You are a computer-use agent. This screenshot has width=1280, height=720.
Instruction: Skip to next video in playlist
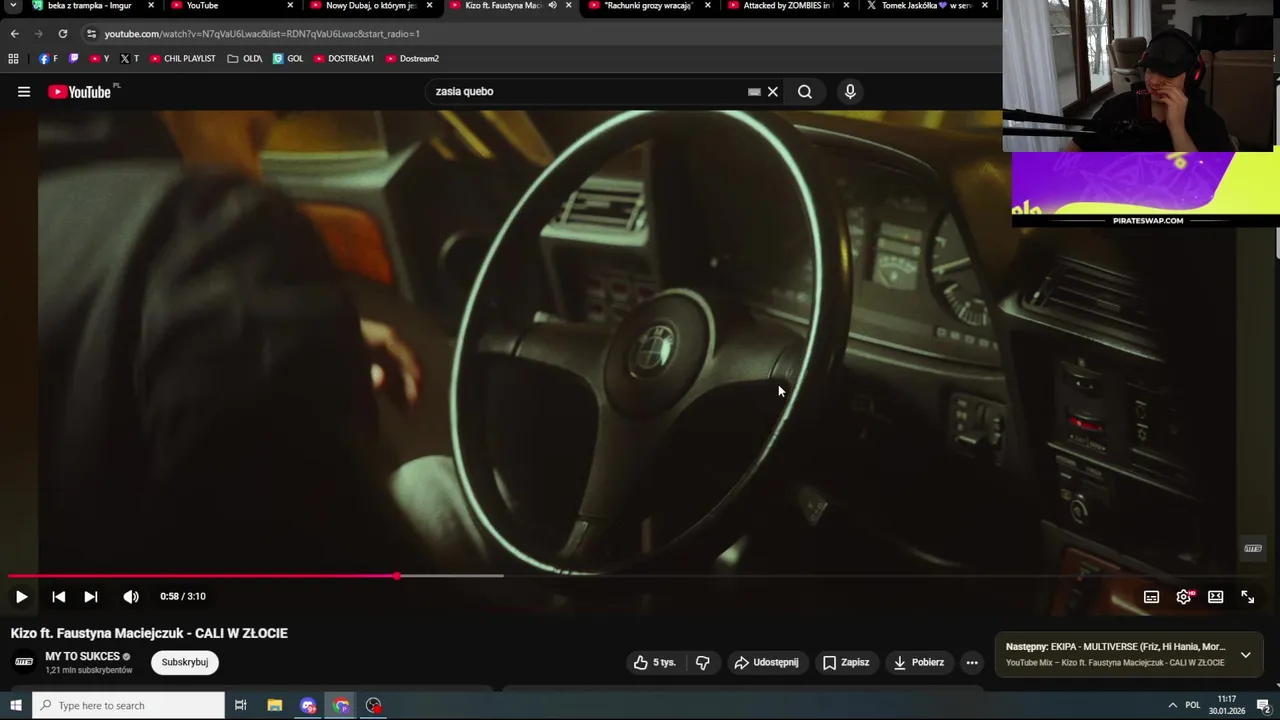pyautogui.click(x=91, y=597)
